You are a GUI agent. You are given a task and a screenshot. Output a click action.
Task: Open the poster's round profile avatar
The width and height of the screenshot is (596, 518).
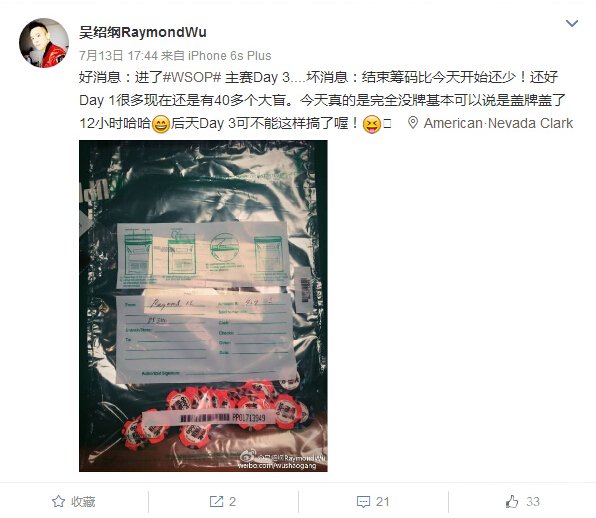pyautogui.click(x=44, y=43)
